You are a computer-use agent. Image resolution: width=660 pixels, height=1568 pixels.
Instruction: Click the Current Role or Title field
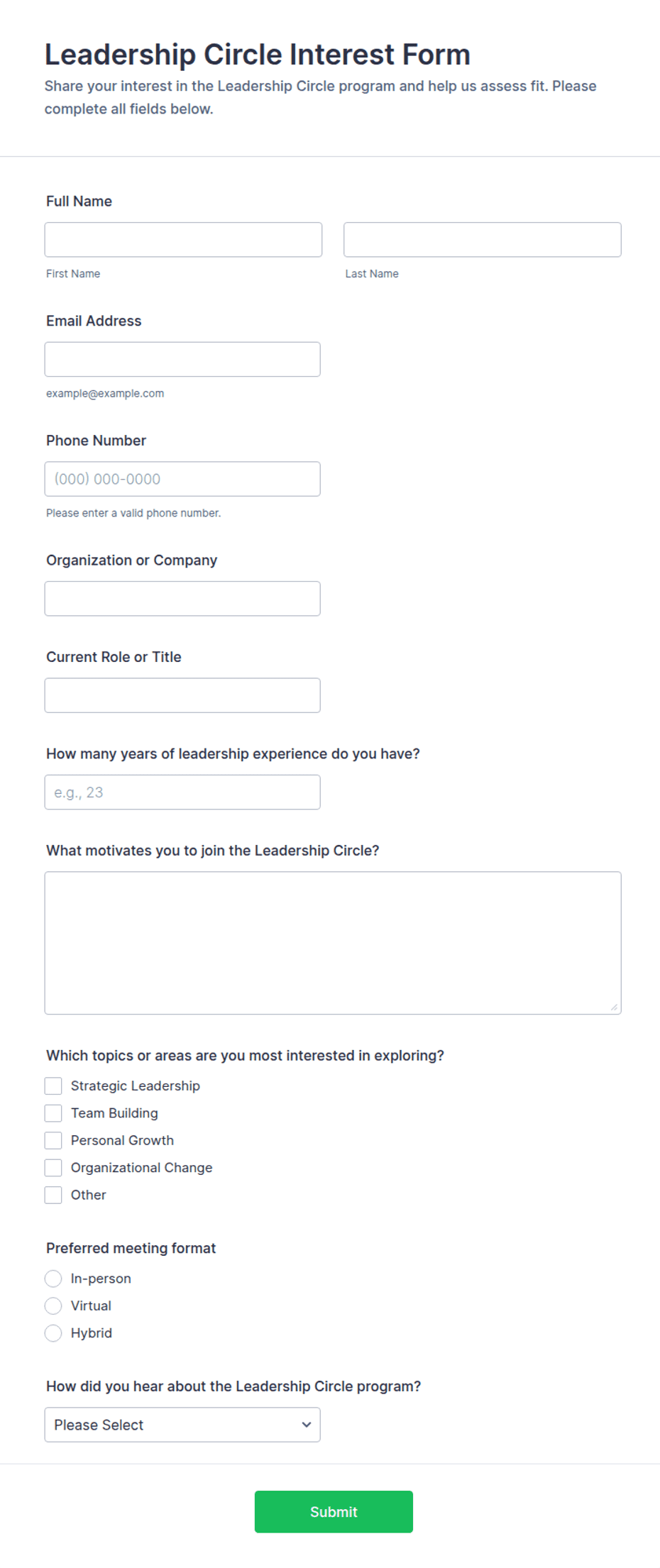[x=182, y=695]
